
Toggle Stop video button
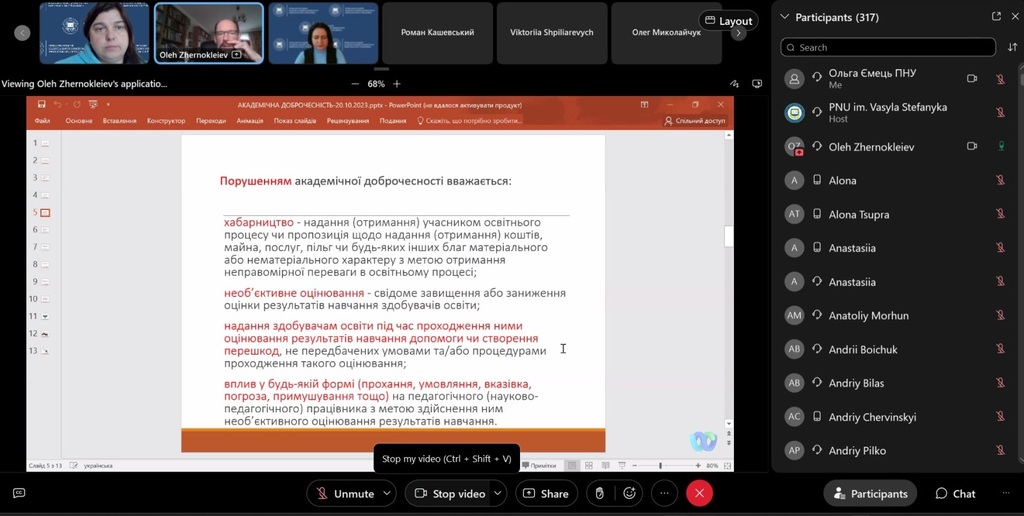click(x=450, y=493)
